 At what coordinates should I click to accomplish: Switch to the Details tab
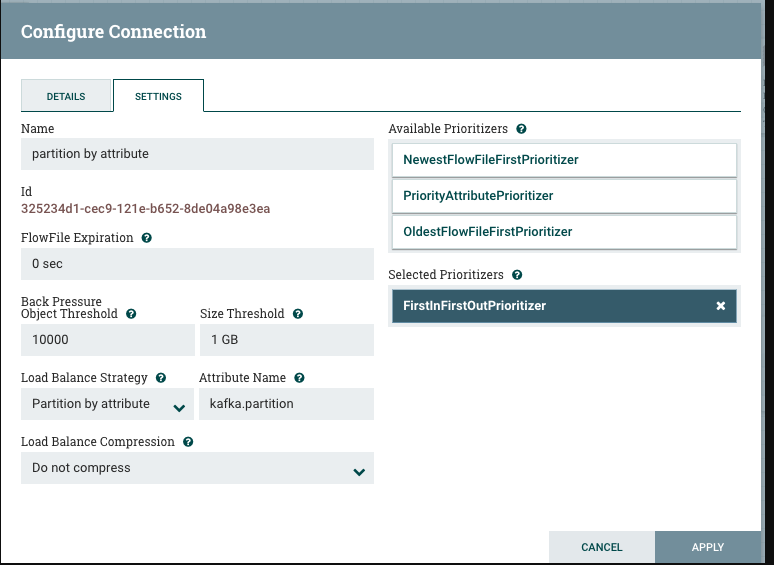click(x=66, y=96)
